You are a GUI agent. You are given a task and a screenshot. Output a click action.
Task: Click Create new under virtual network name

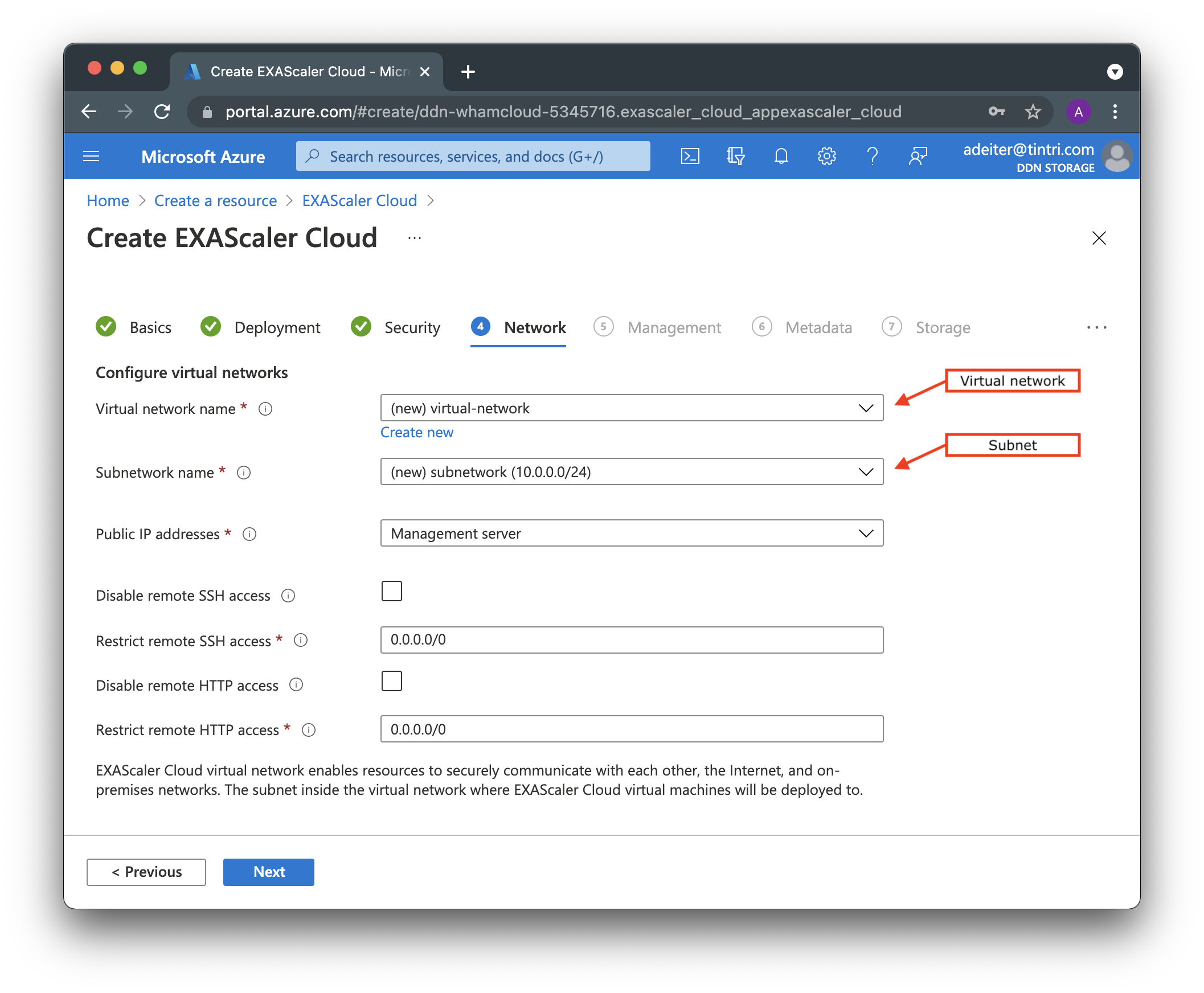(x=416, y=432)
